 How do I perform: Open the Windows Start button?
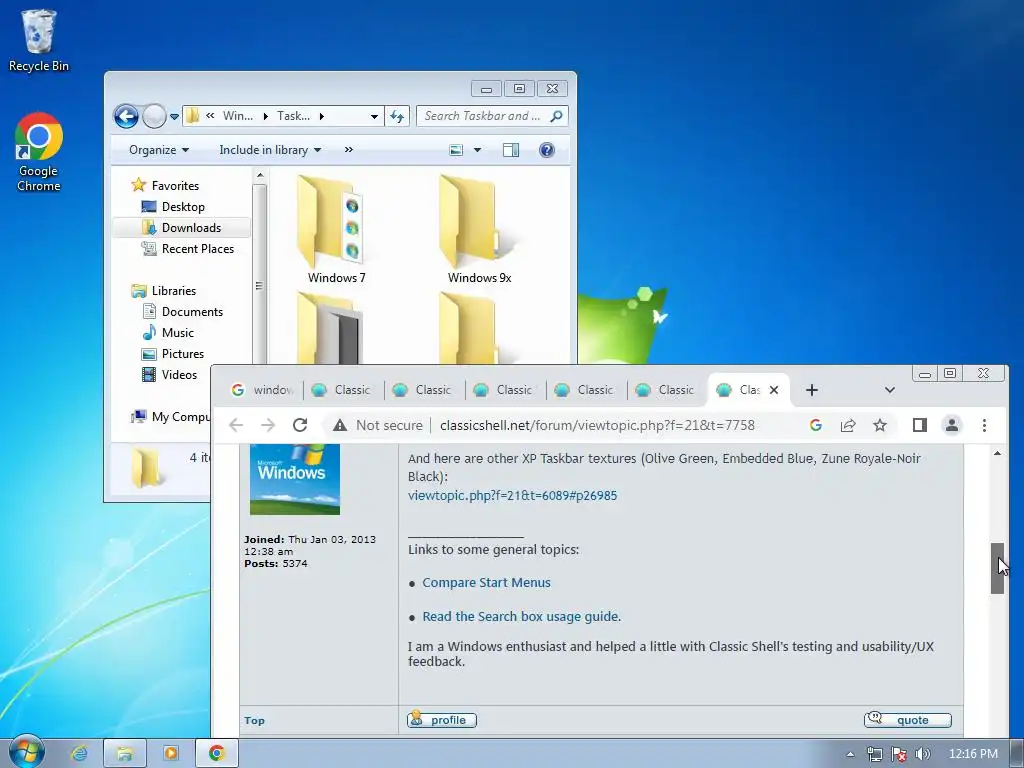click(x=26, y=753)
